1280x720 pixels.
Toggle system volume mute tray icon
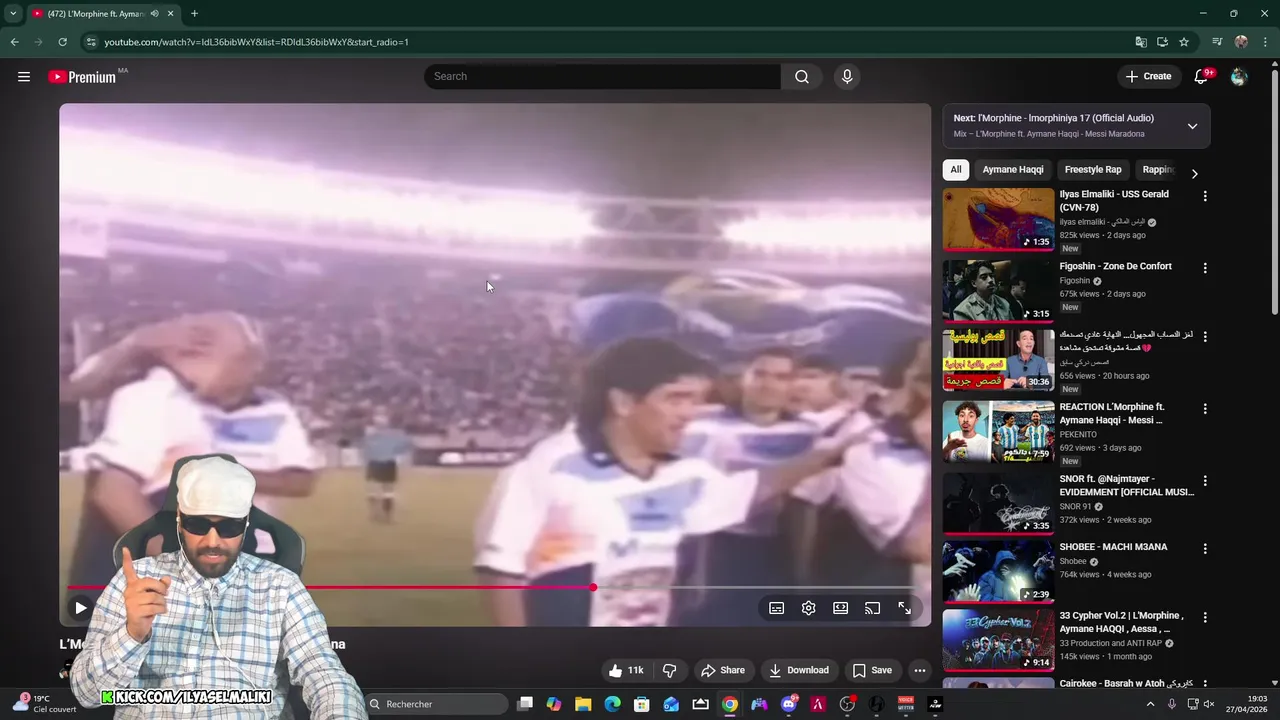(1208, 704)
